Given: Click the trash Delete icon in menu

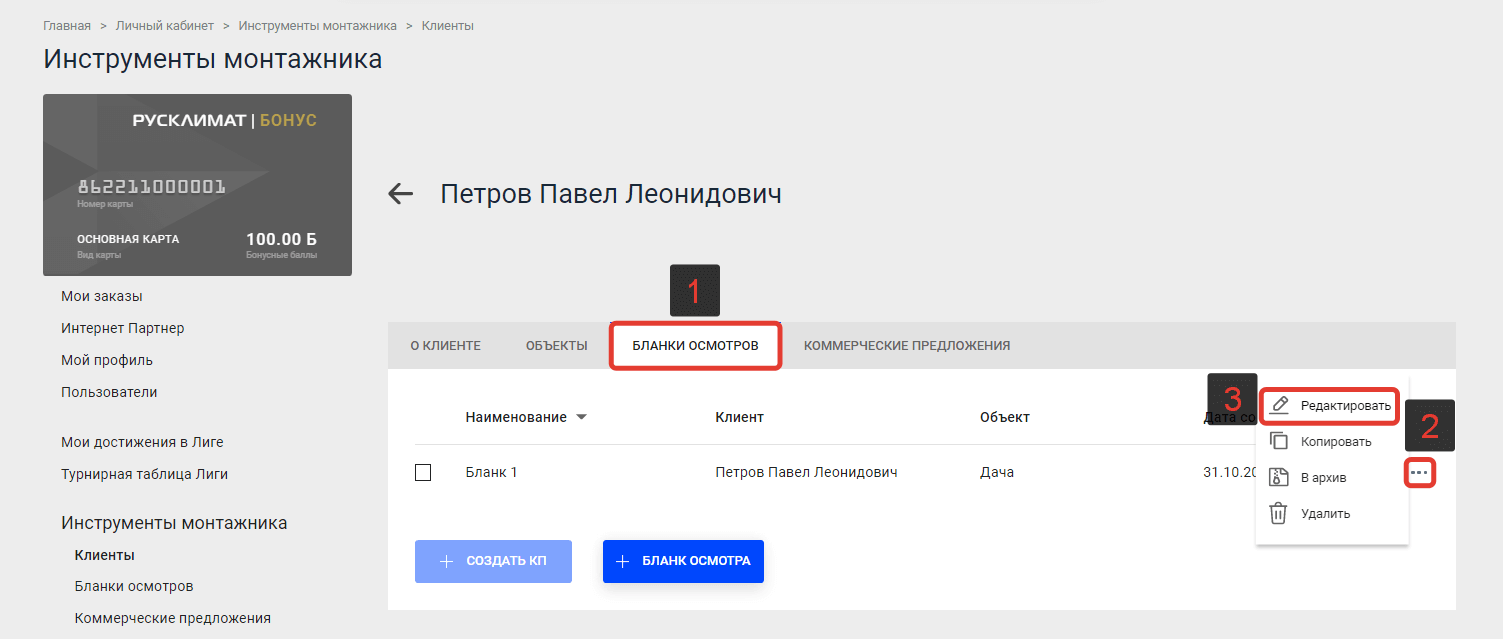Looking at the screenshot, I should pyautogui.click(x=1278, y=513).
